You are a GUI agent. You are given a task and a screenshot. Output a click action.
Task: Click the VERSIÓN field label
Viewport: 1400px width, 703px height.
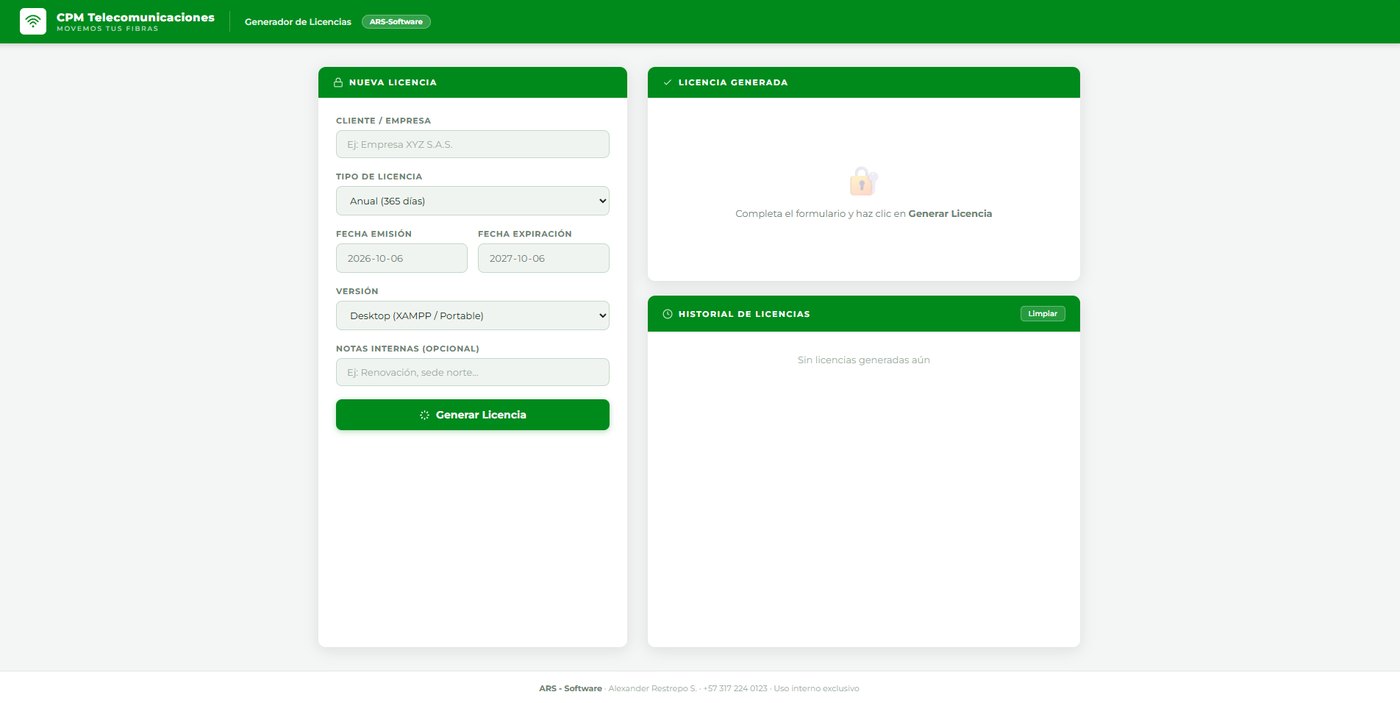[357, 292]
